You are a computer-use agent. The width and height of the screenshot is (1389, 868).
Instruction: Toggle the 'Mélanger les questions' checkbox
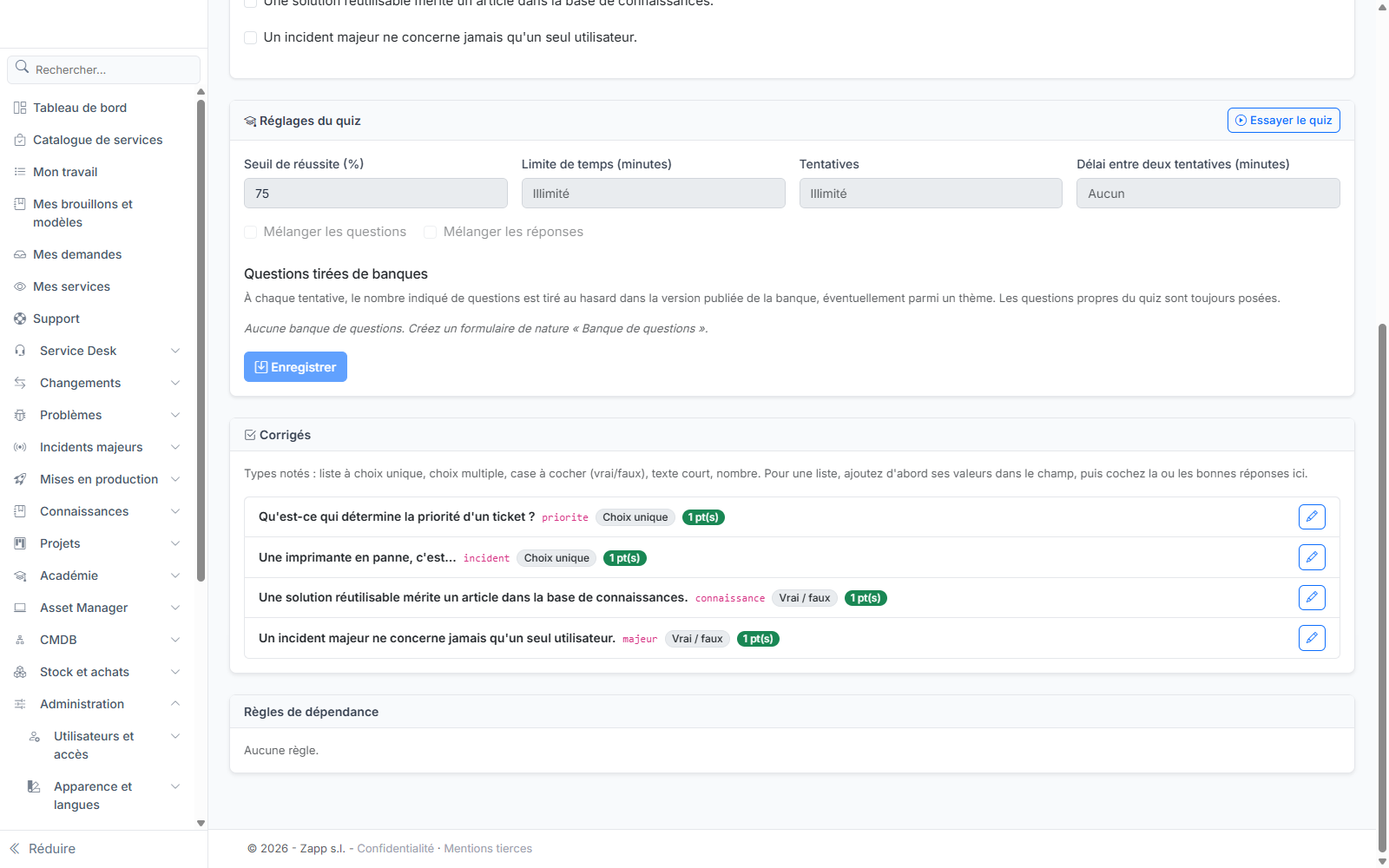click(x=251, y=232)
